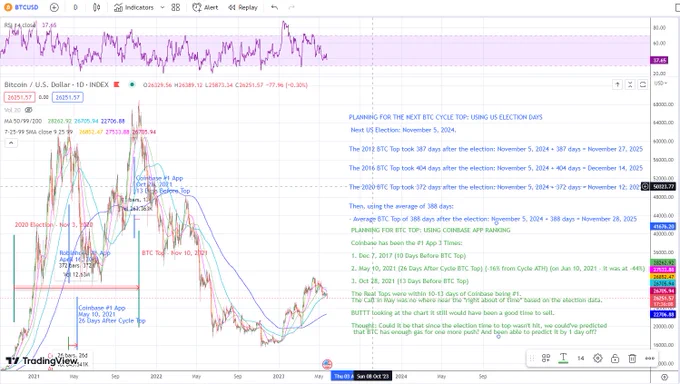This screenshot has width=680, height=384.
Task: Open more options three dots in toolbar
Action: click(650, 358)
